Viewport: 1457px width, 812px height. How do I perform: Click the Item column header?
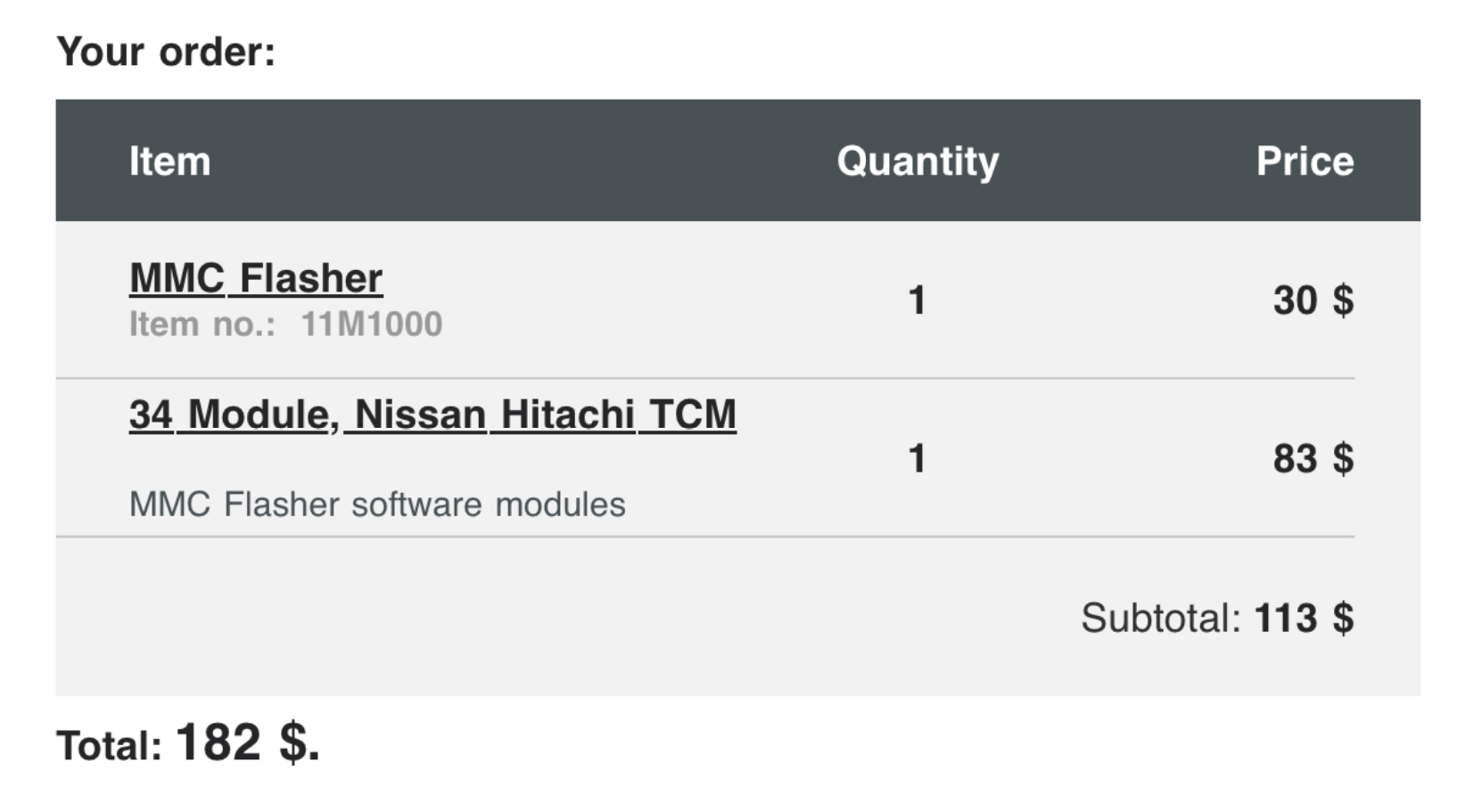click(x=169, y=161)
